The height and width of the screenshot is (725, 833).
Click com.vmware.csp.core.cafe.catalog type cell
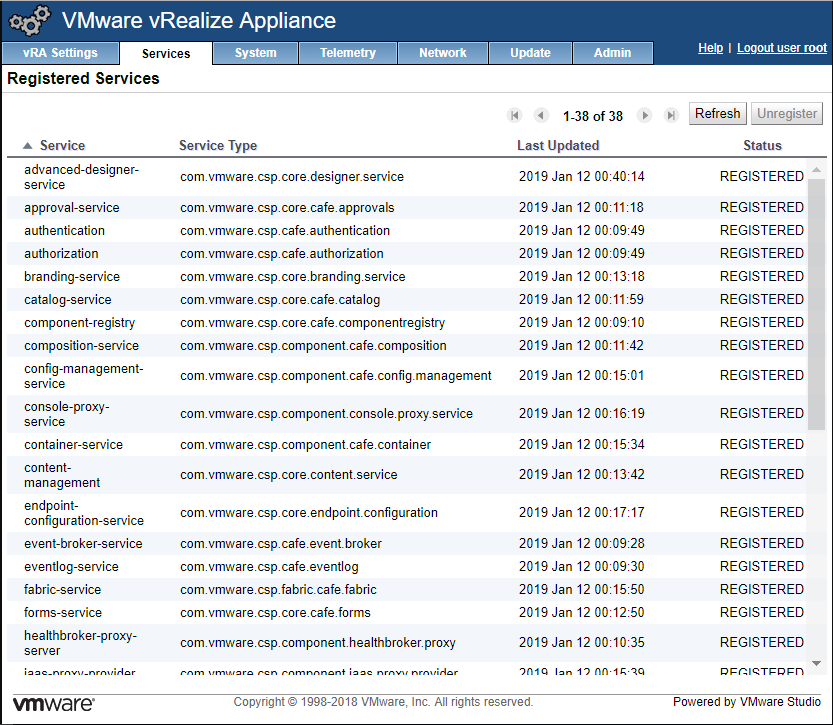pos(280,300)
